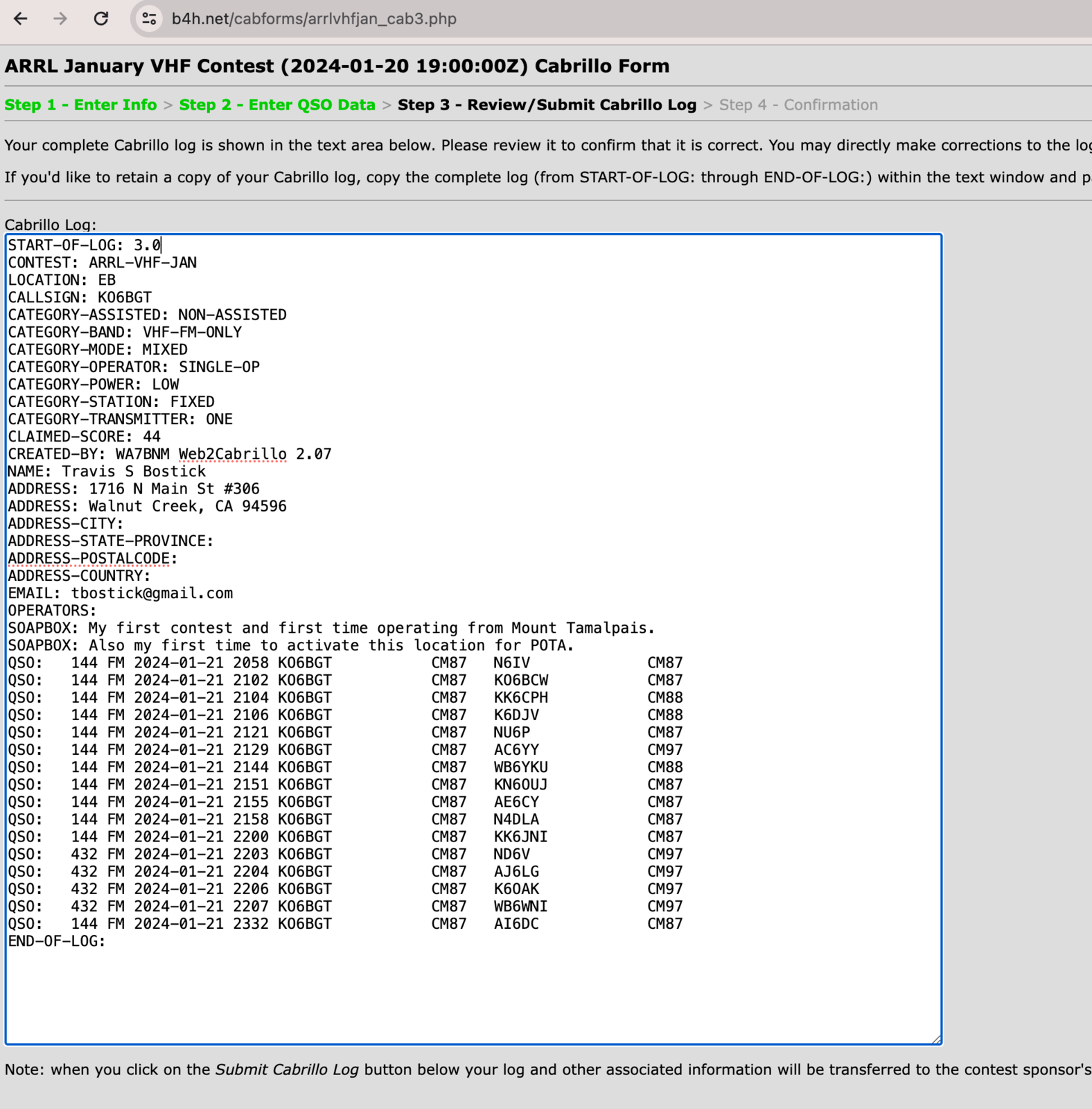This screenshot has width=1092, height=1109.
Task: Click the browser forward arrow
Action: pyautogui.click(x=60, y=19)
